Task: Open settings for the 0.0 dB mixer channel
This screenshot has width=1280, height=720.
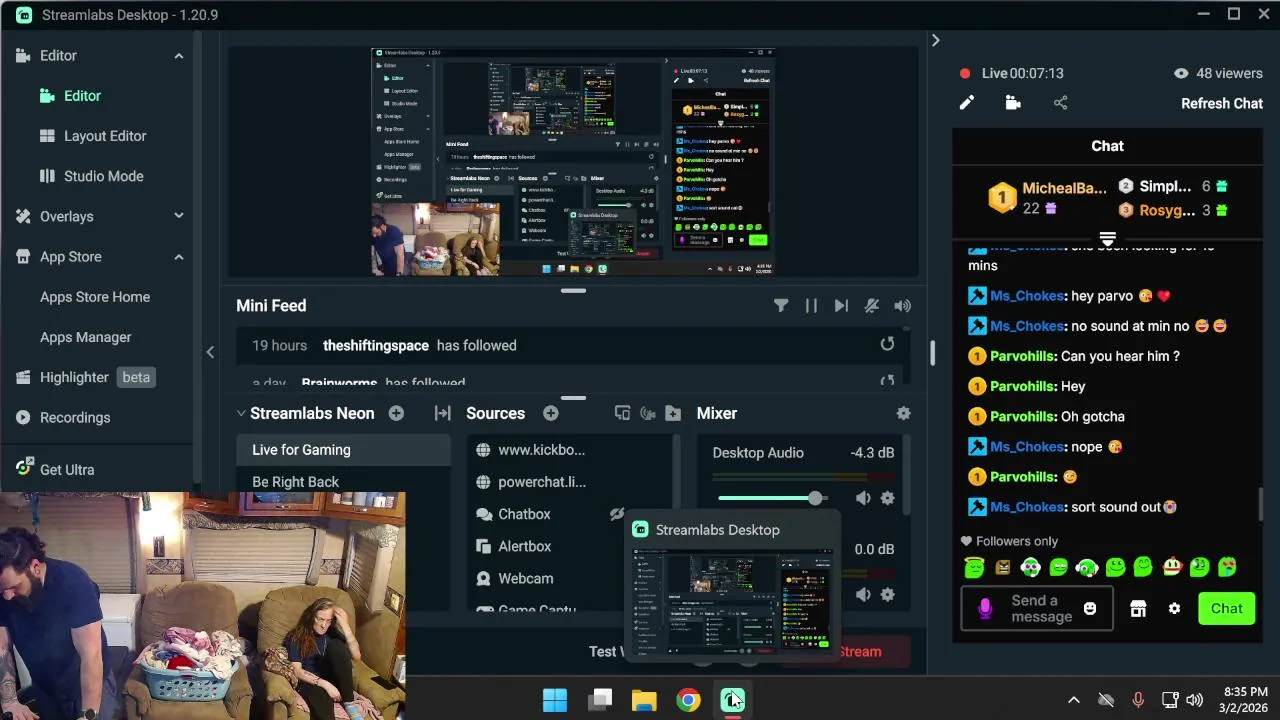Action: 887,594
